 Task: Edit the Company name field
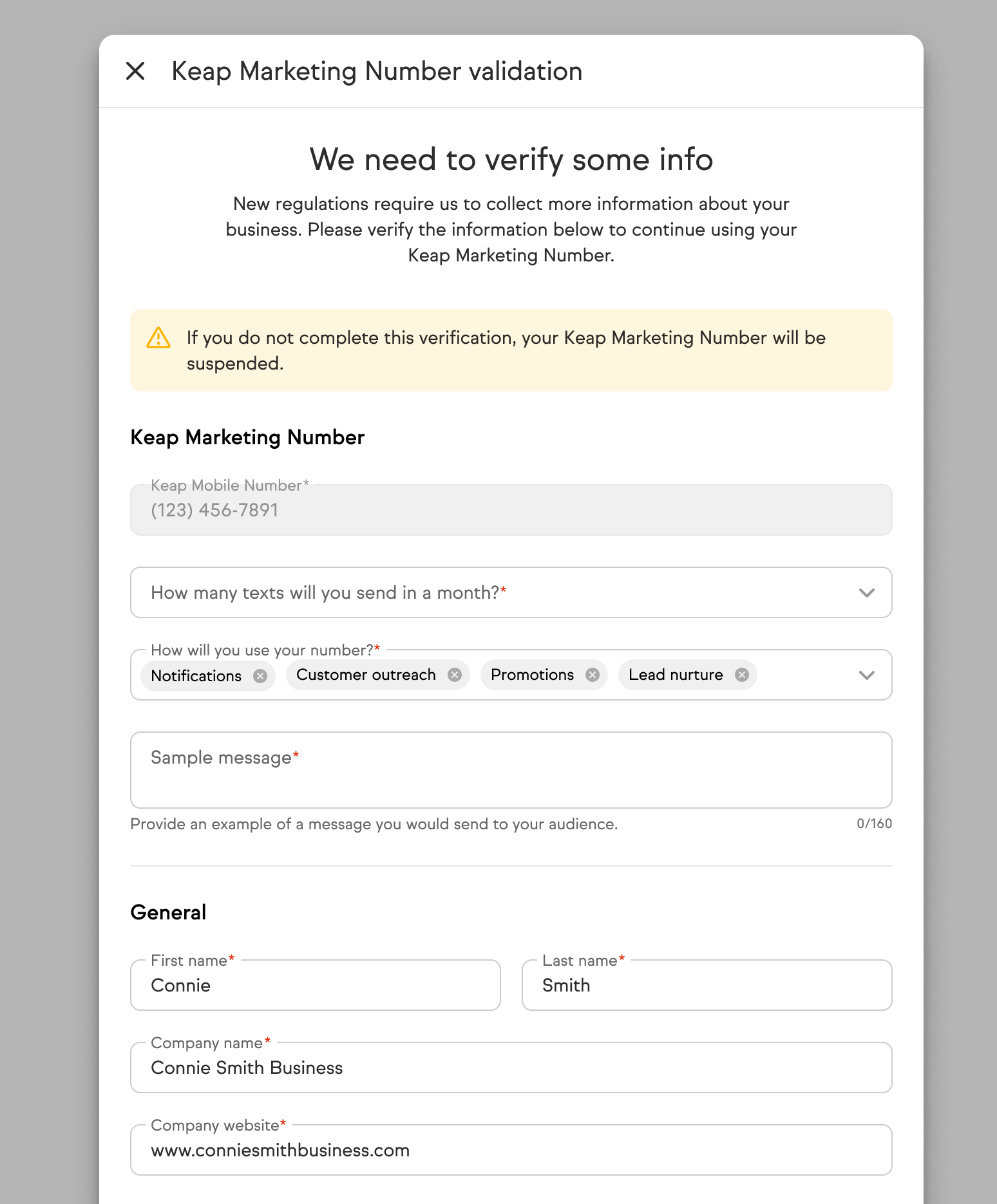click(511, 1068)
